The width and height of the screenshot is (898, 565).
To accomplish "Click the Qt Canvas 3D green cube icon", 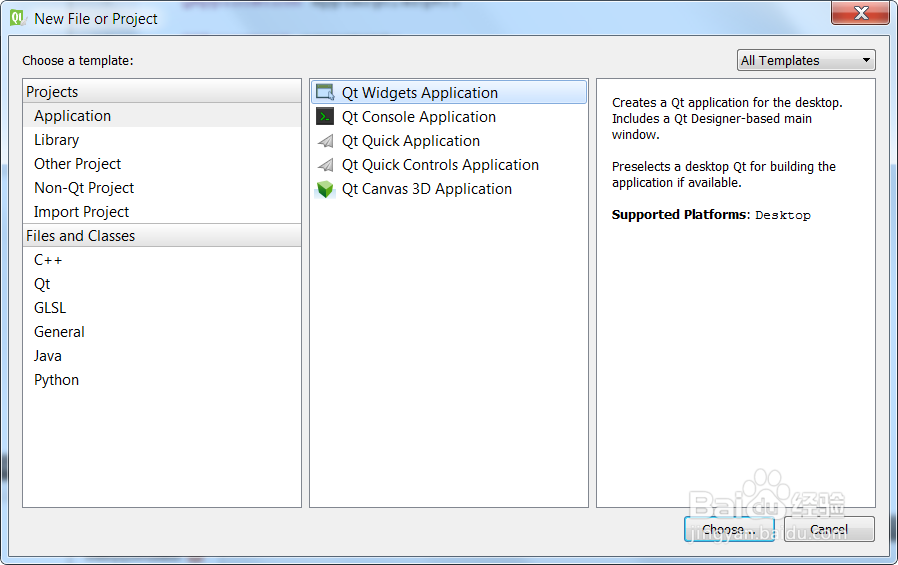I will coord(325,189).
